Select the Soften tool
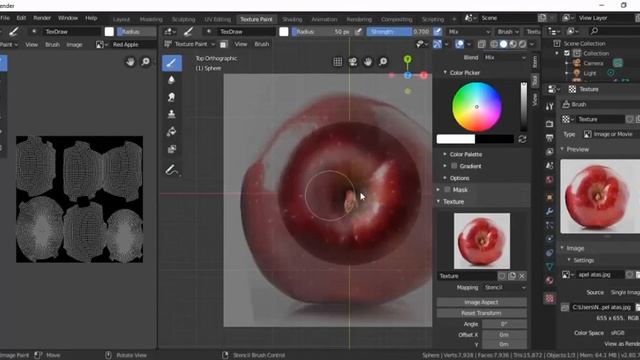 tap(172, 80)
